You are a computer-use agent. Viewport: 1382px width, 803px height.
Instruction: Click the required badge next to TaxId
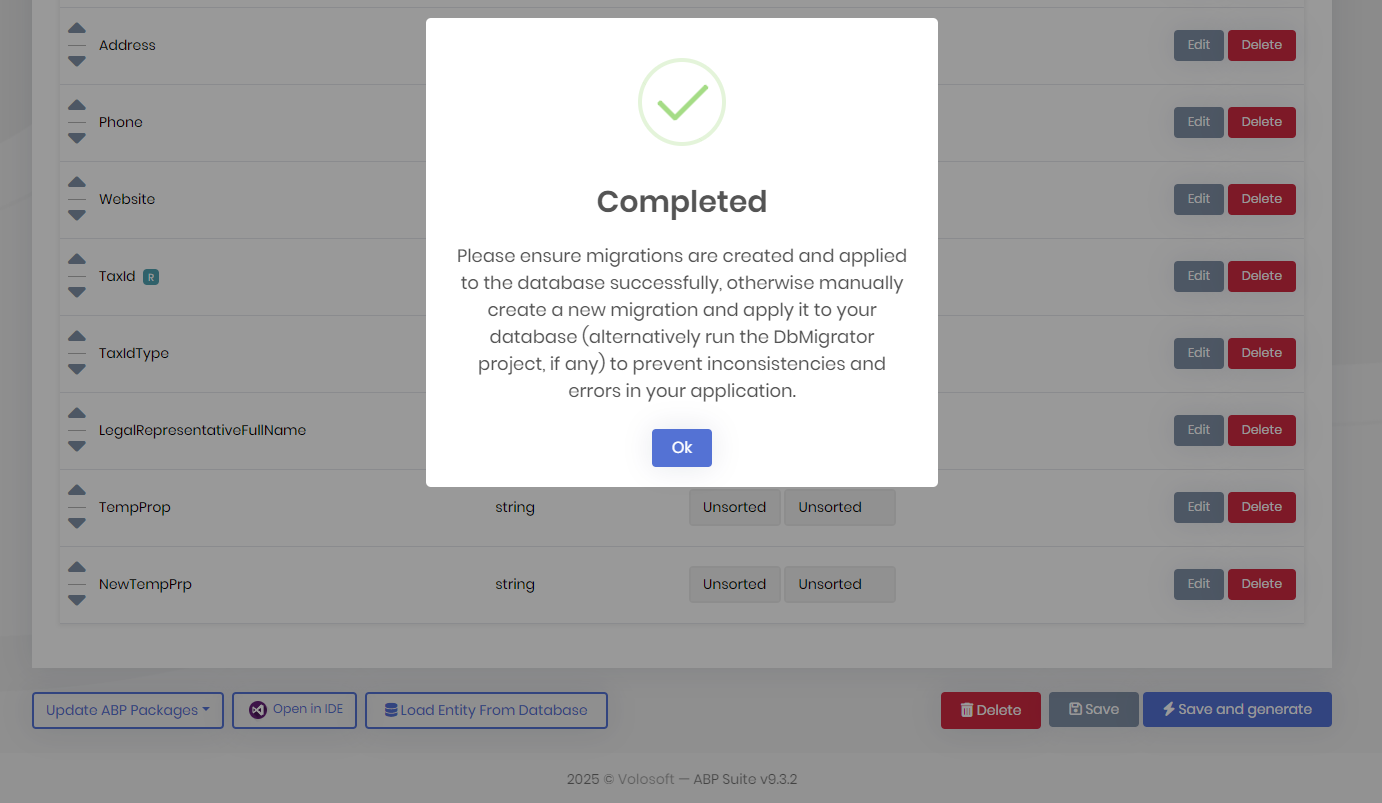tap(151, 277)
